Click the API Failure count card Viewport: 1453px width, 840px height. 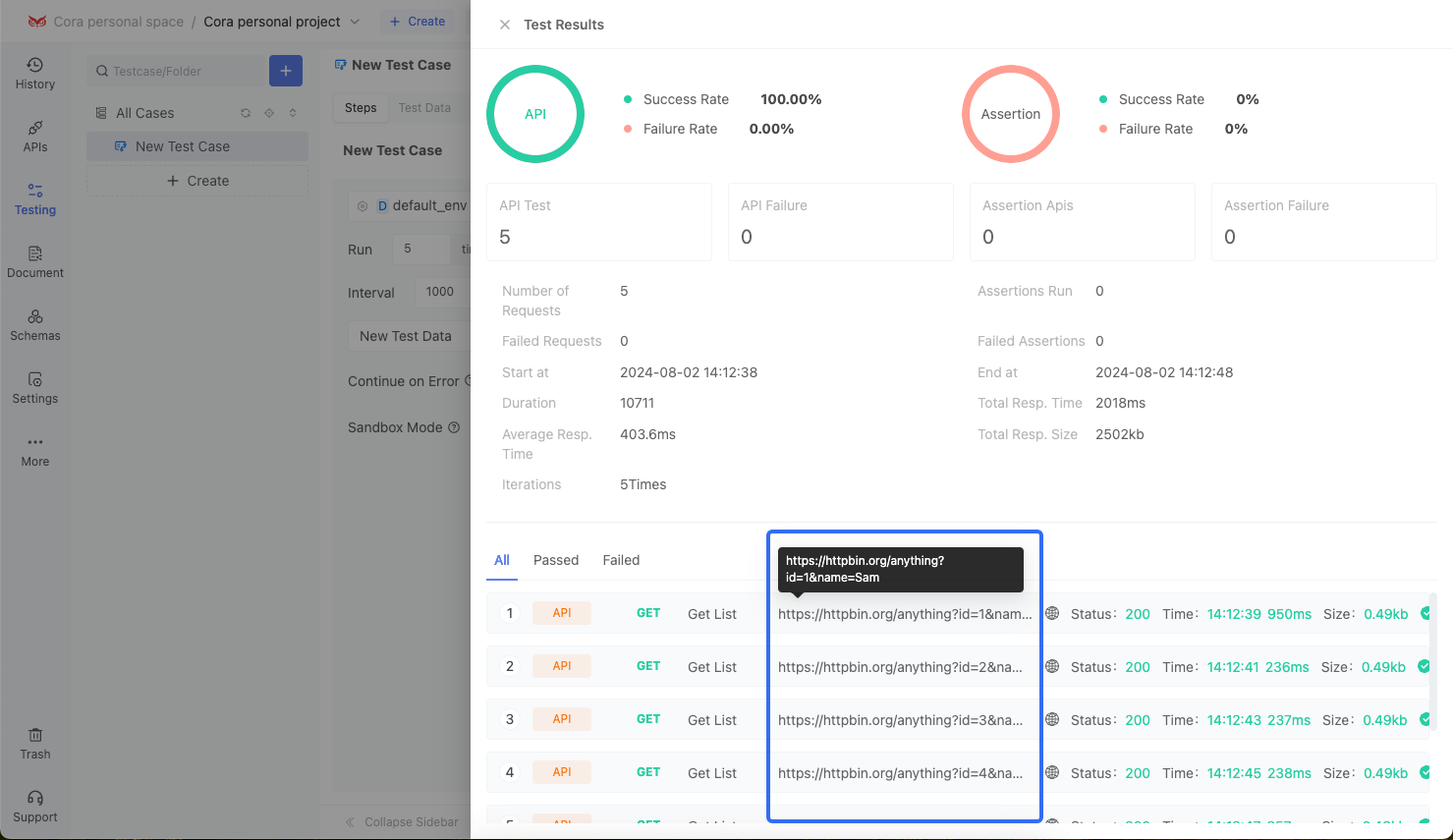pyautogui.click(x=841, y=222)
